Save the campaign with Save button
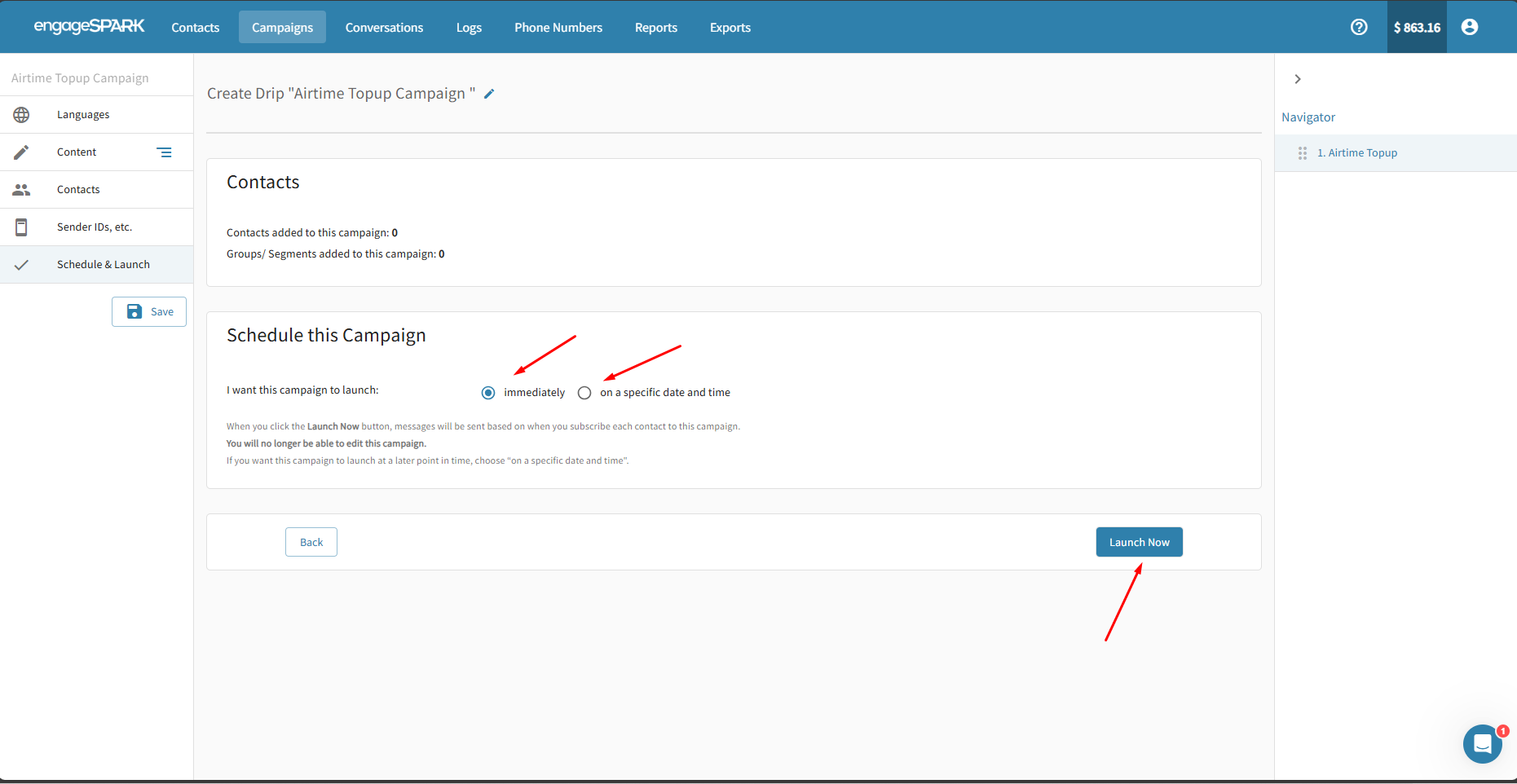 (x=149, y=311)
